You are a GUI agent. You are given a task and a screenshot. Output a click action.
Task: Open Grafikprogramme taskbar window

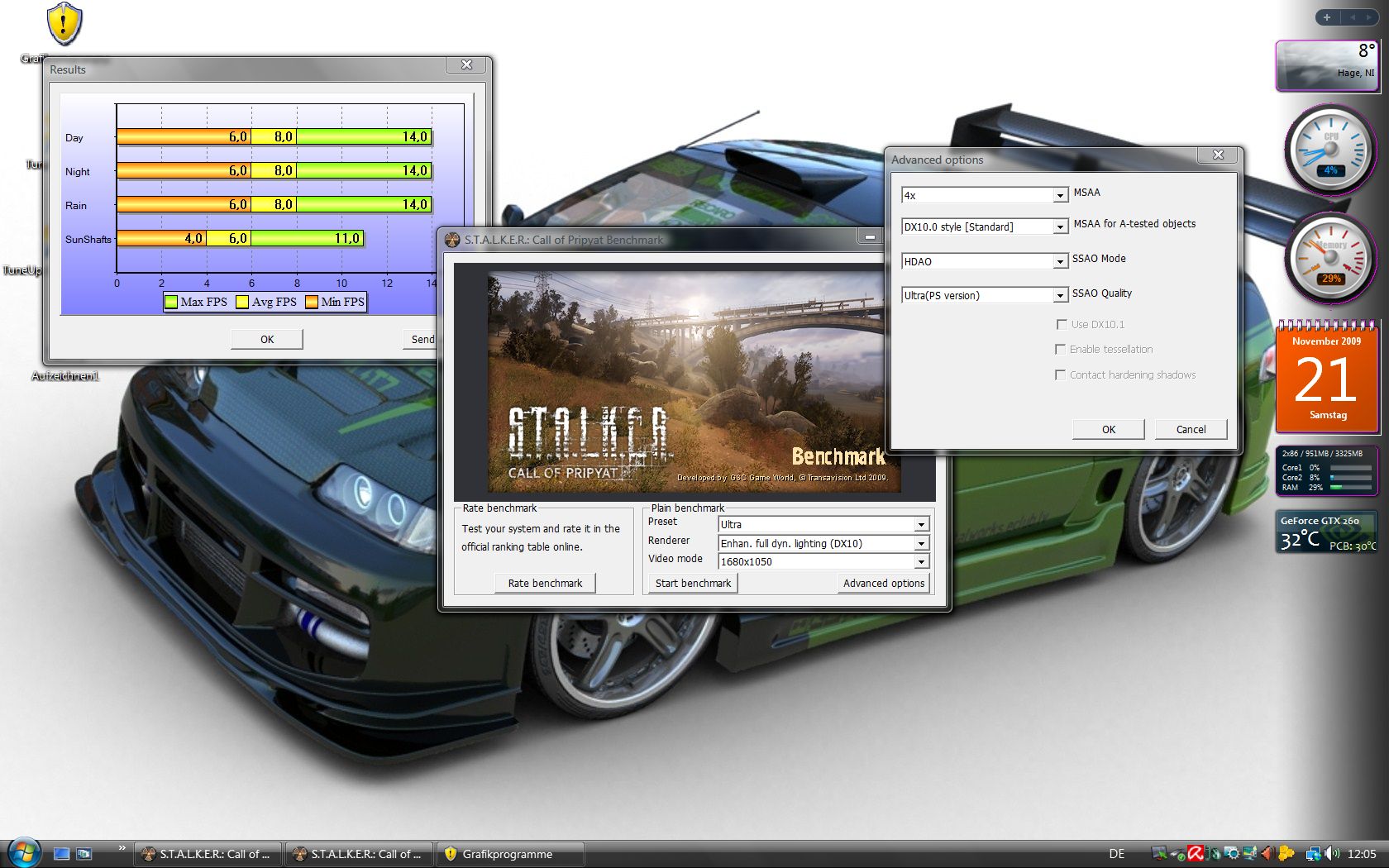(x=510, y=854)
